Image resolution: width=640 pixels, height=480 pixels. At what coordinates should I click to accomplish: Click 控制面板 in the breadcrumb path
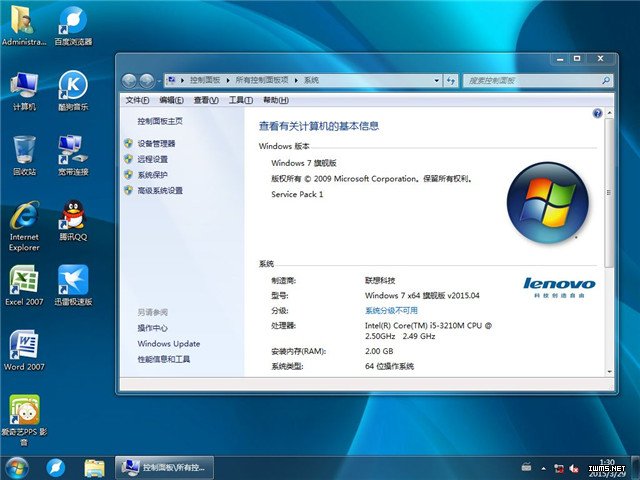click(205, 80)
